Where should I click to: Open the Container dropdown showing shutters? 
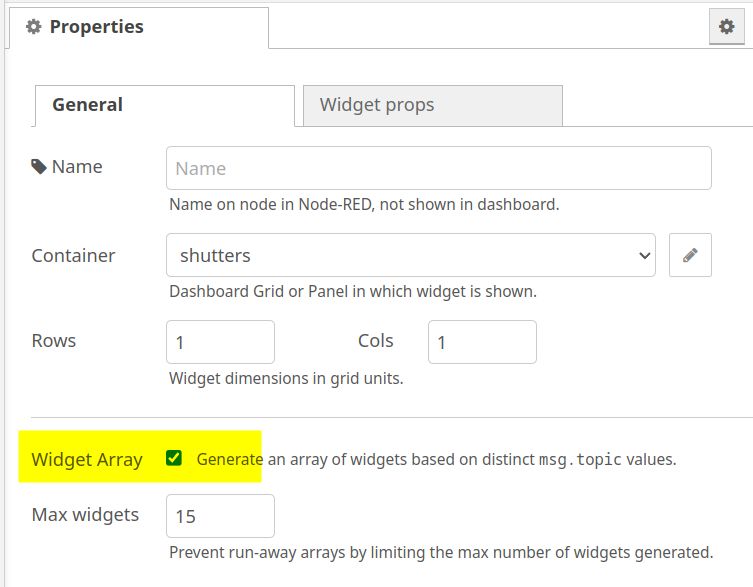(411, 255)
